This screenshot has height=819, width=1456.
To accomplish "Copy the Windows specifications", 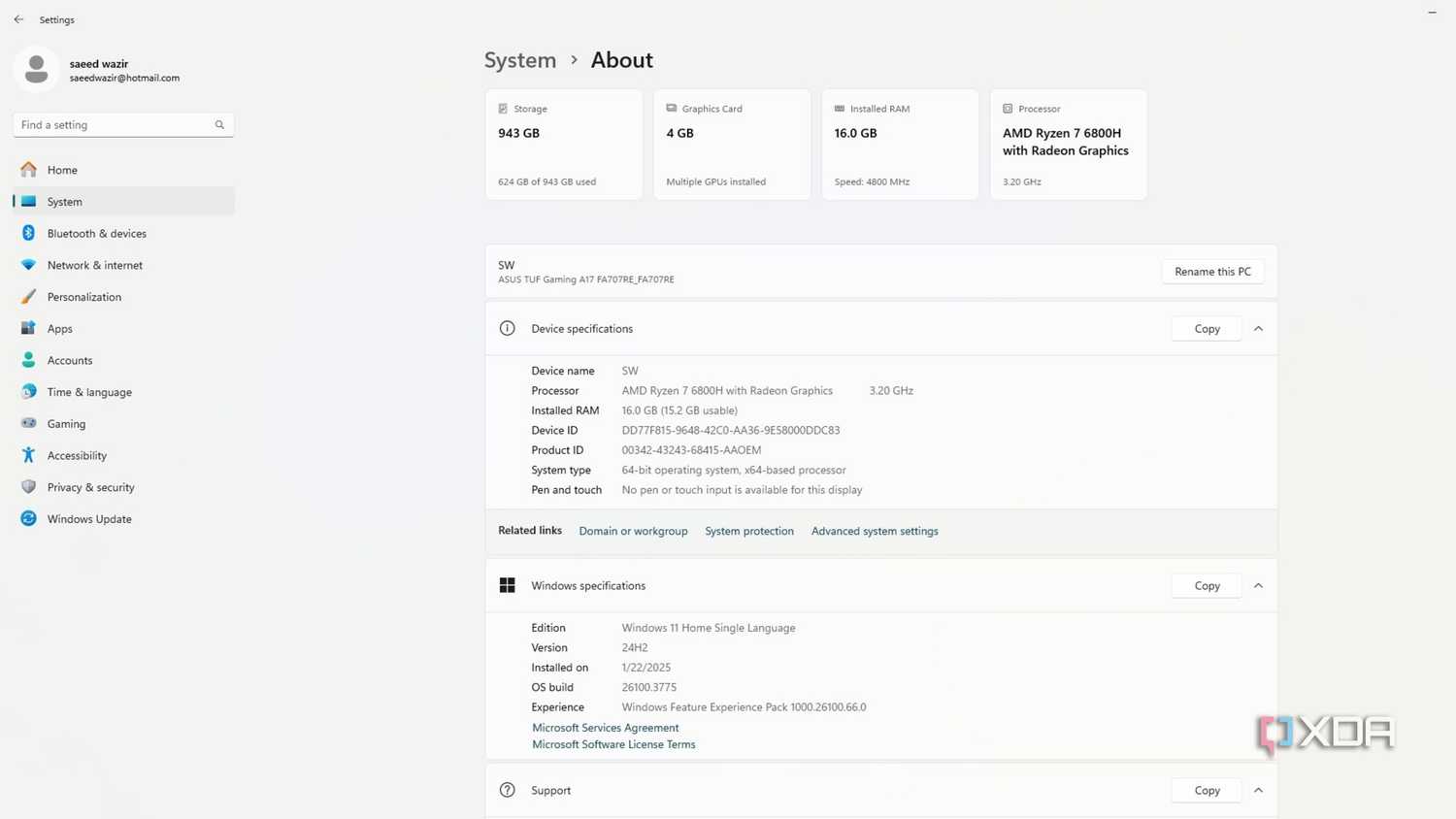I will click(x=1207, y=586).
